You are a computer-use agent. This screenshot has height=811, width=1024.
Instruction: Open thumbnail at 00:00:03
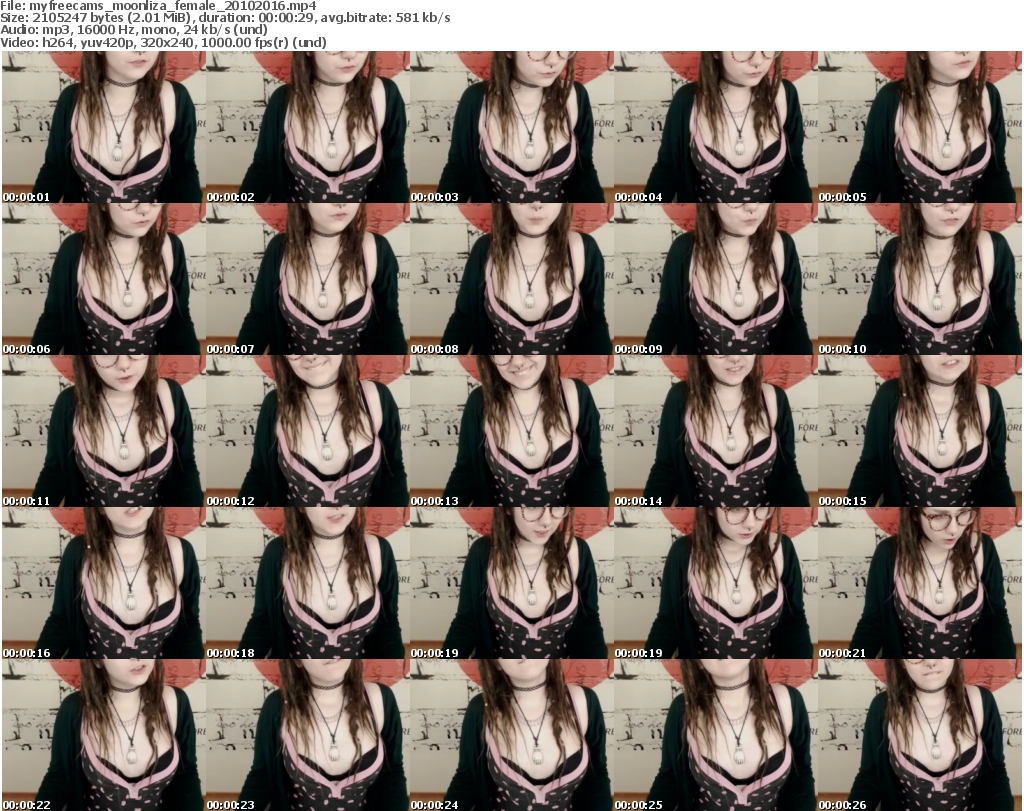[511, 127]
